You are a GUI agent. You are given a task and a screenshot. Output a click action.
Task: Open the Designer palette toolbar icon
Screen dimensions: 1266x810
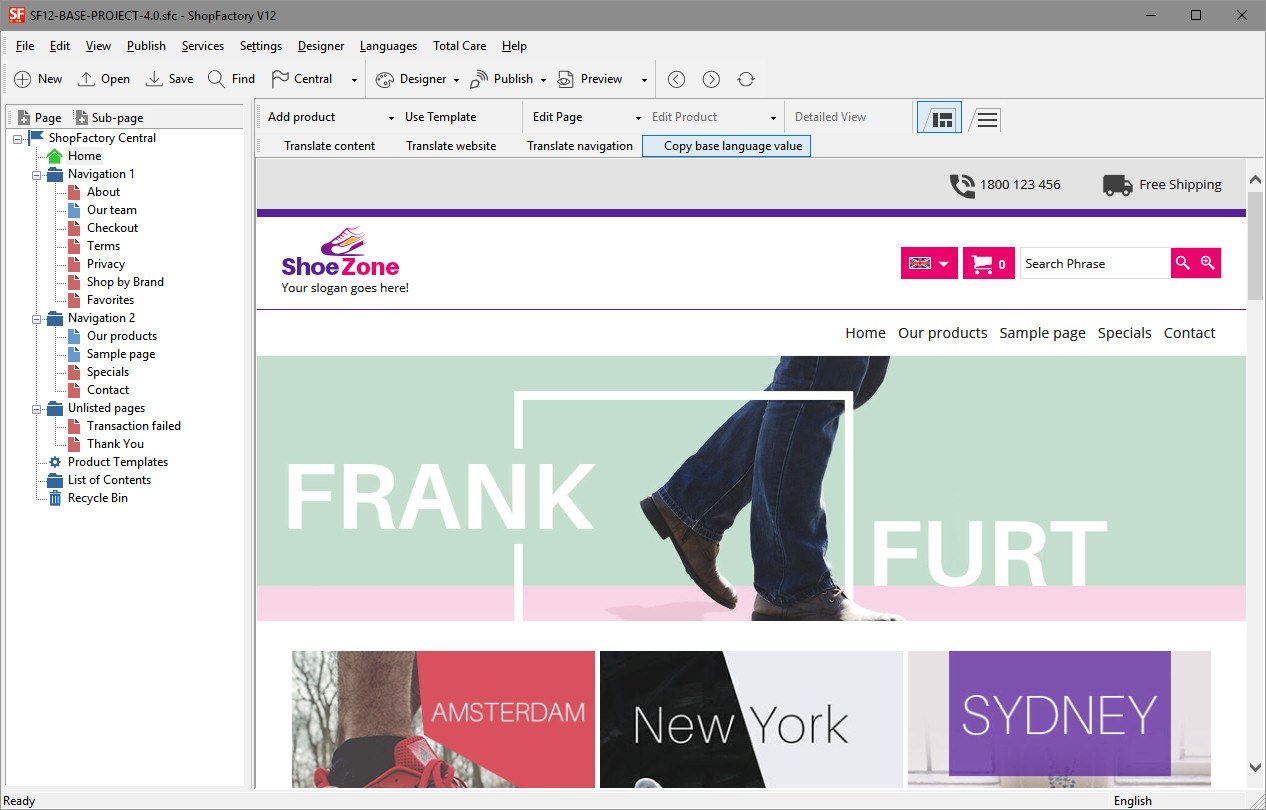point(385,79)
